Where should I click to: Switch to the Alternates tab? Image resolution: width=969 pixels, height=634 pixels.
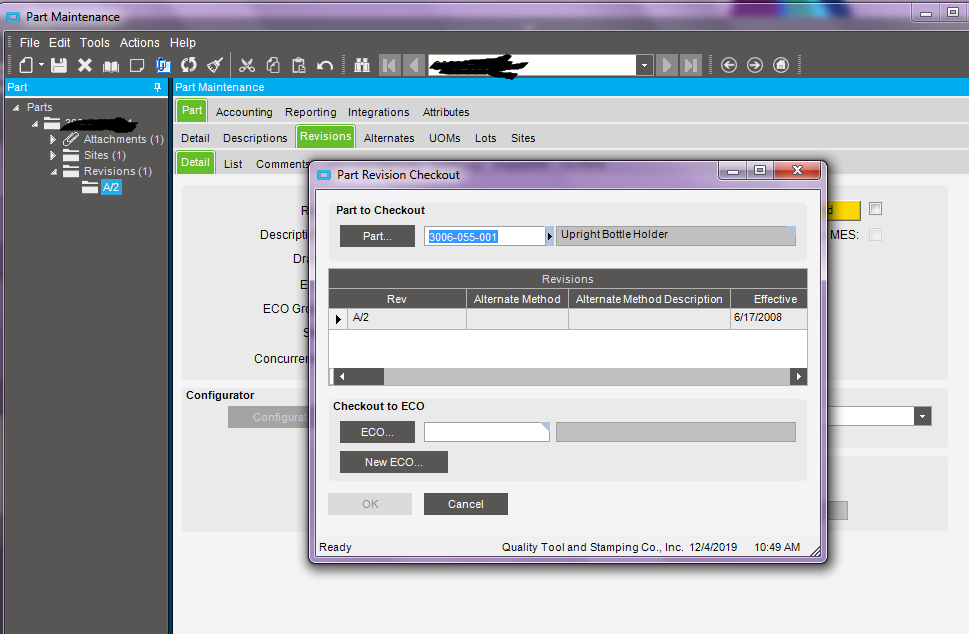coord(389,138)
